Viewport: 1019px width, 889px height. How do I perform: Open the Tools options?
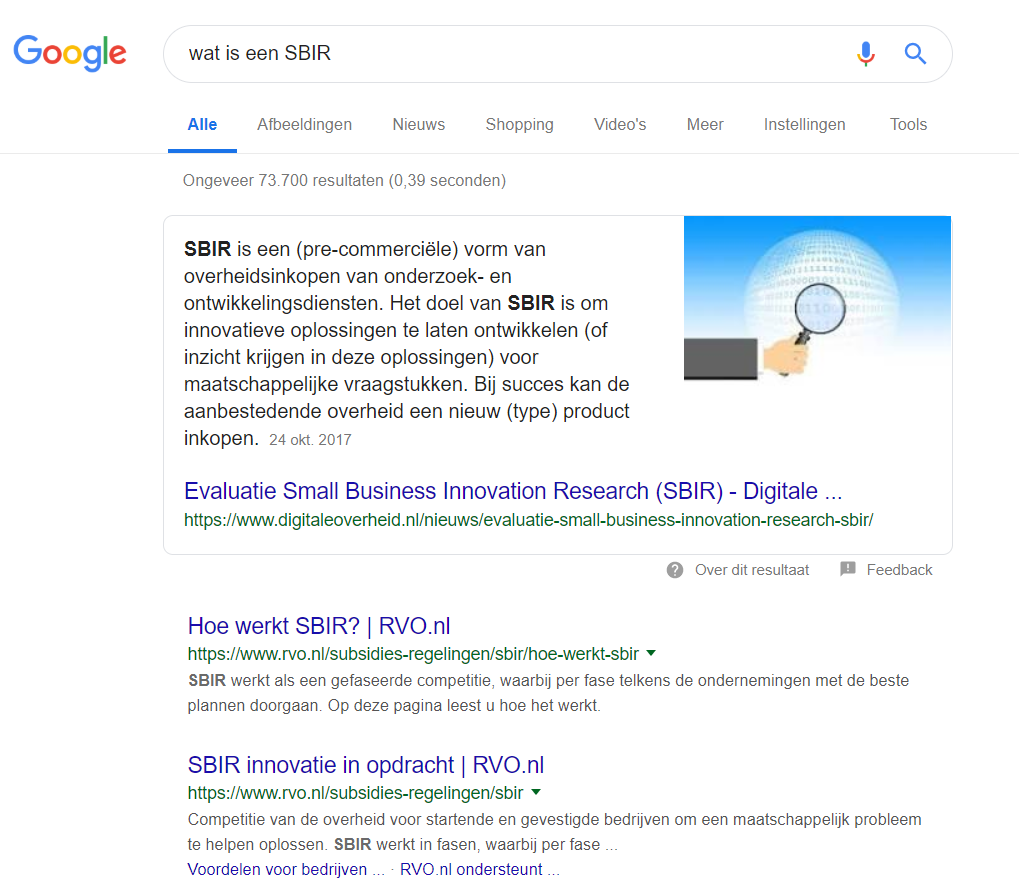pos(908,124)
